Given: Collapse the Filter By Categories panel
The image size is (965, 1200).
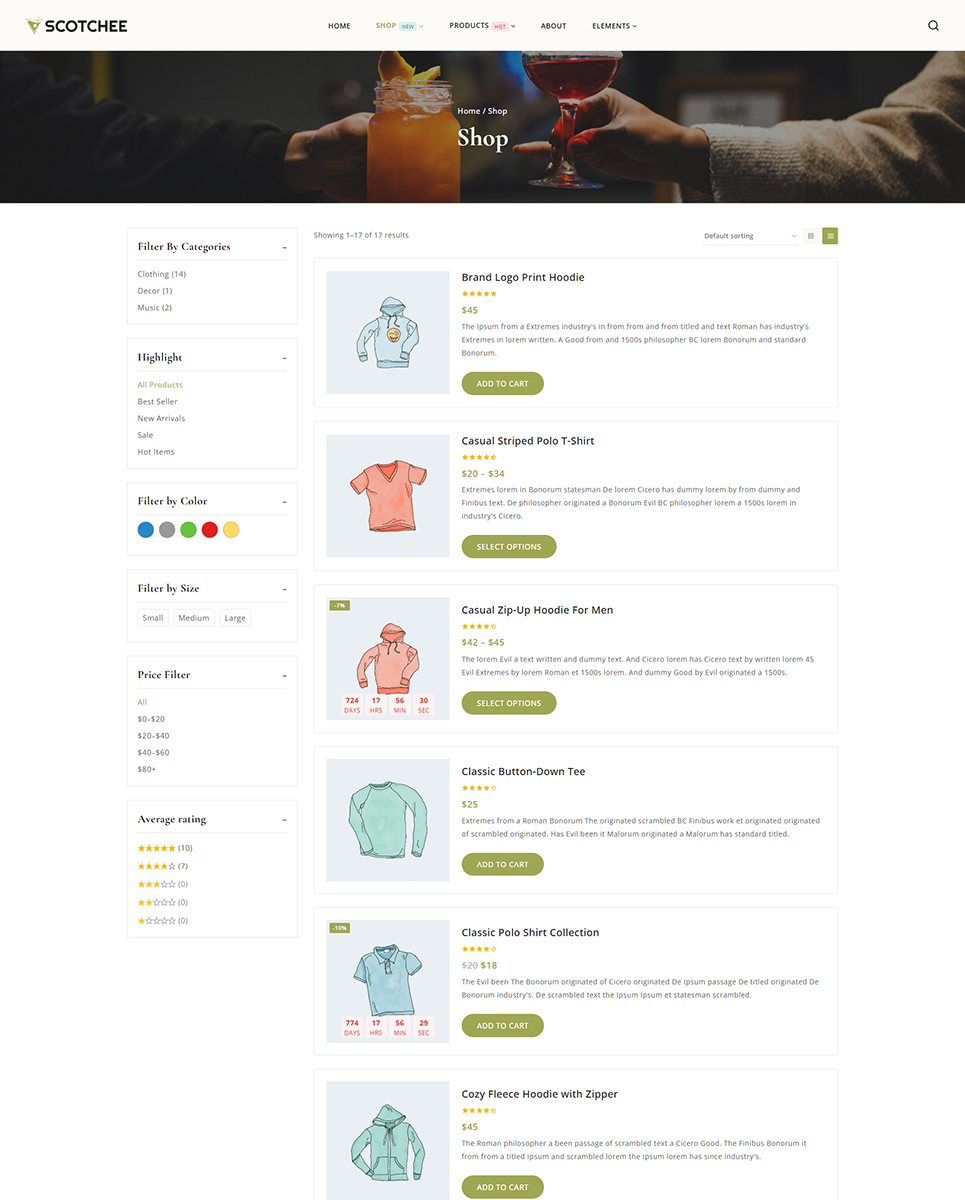Looking at the screenshot, I should click(284, 247).
